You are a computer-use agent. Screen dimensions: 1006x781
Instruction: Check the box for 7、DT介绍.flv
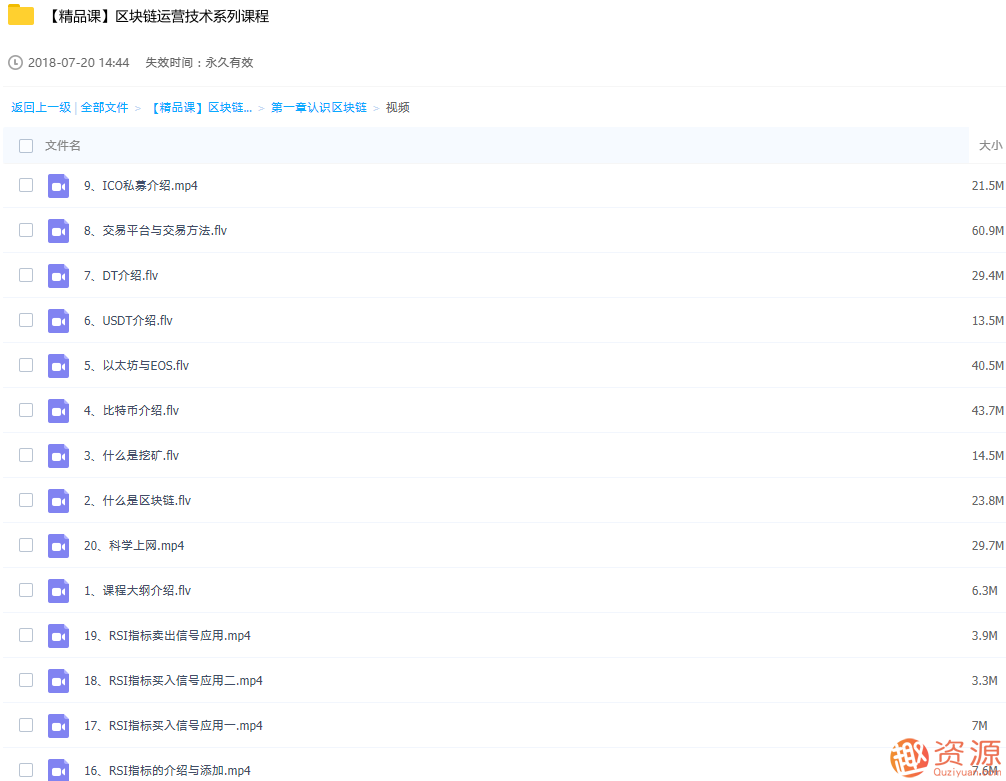pyautogui.click(x=26, y=275)
